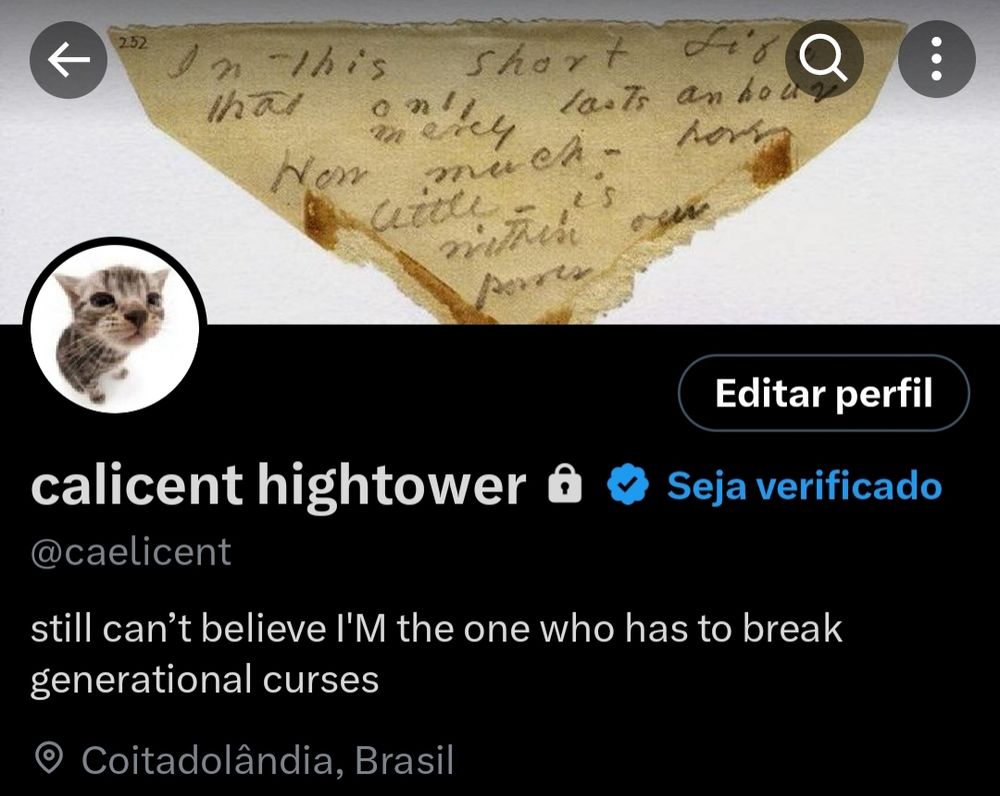The image size is (1000, 796).
Task: Tap the location pin icon
Action: (48, 758)
